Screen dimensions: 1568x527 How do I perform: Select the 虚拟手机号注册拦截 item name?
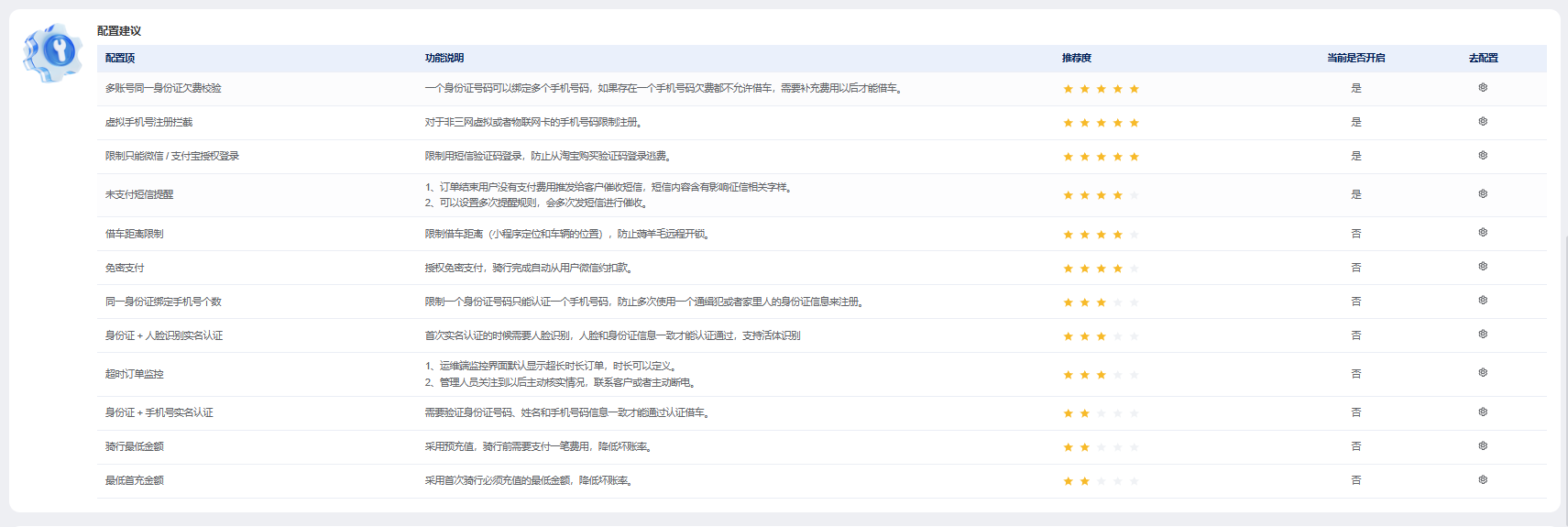(148, 123)
